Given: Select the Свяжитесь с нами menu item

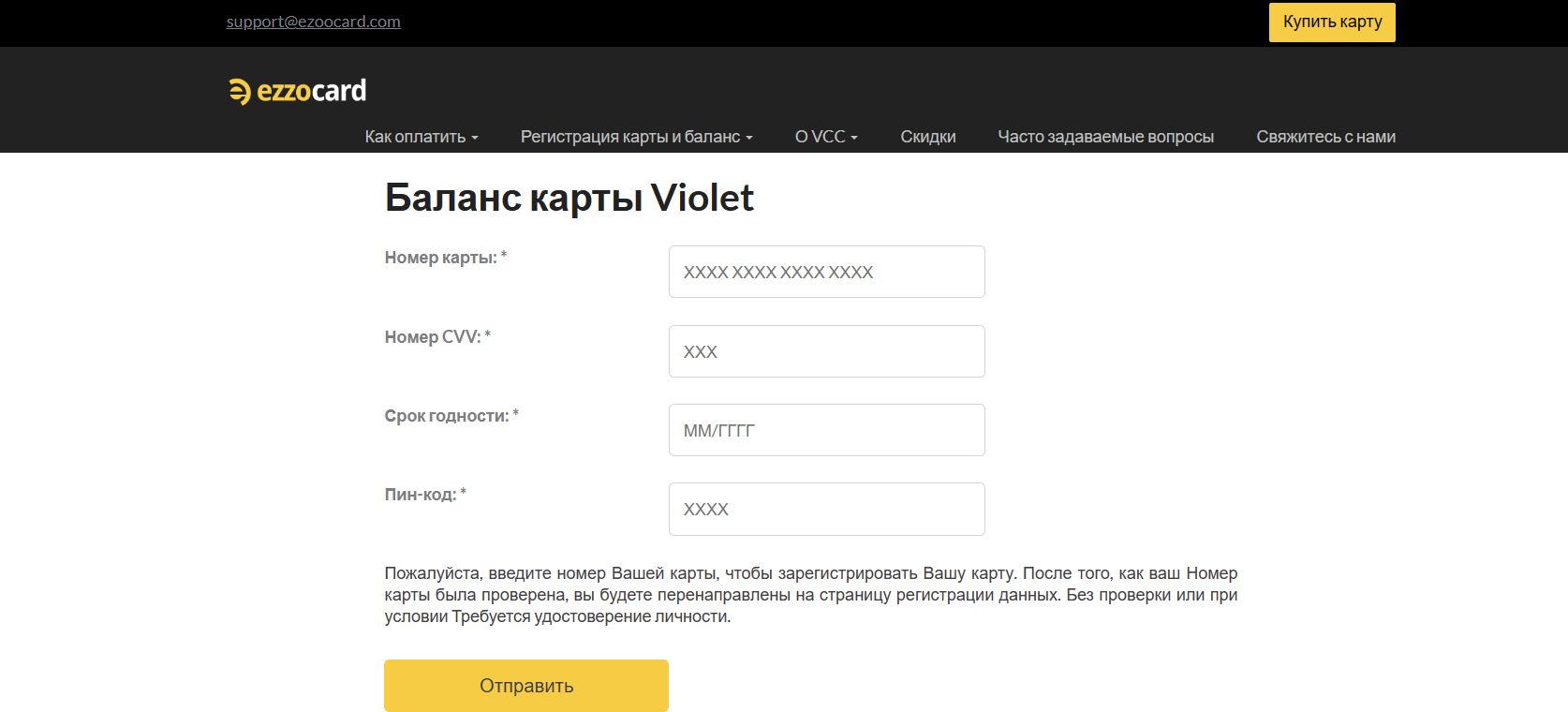Looking at the screenshot, I should click(1325, 137).
